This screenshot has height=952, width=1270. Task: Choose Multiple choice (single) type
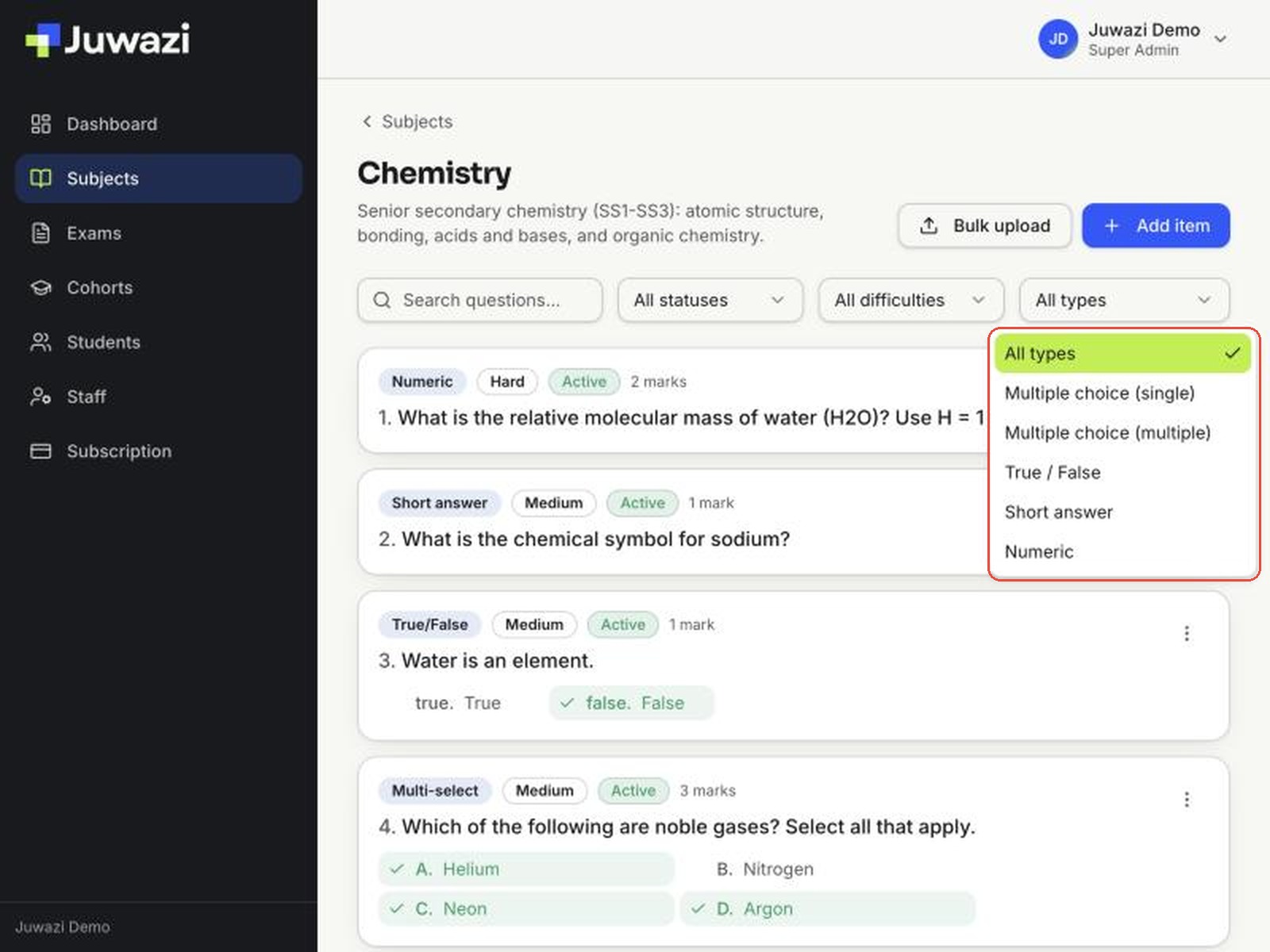(x=1122, y=393)
